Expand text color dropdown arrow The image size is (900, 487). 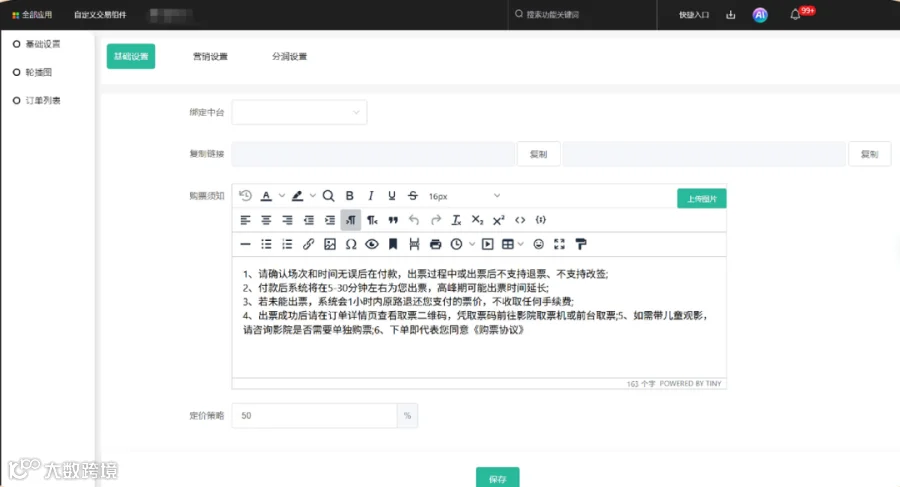pos(281,196)
